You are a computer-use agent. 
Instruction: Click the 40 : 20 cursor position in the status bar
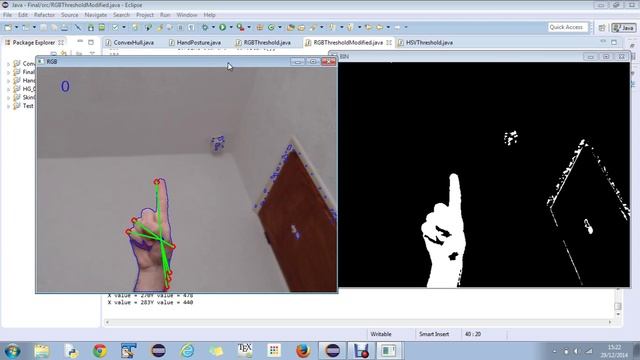tap(473, 334)
